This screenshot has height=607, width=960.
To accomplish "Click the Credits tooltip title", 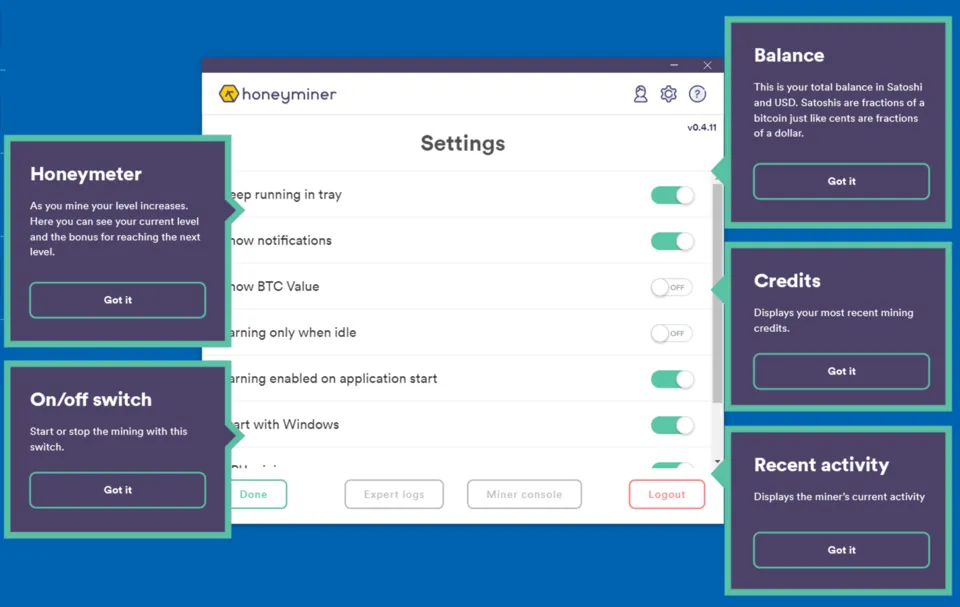I will (787, 281).
